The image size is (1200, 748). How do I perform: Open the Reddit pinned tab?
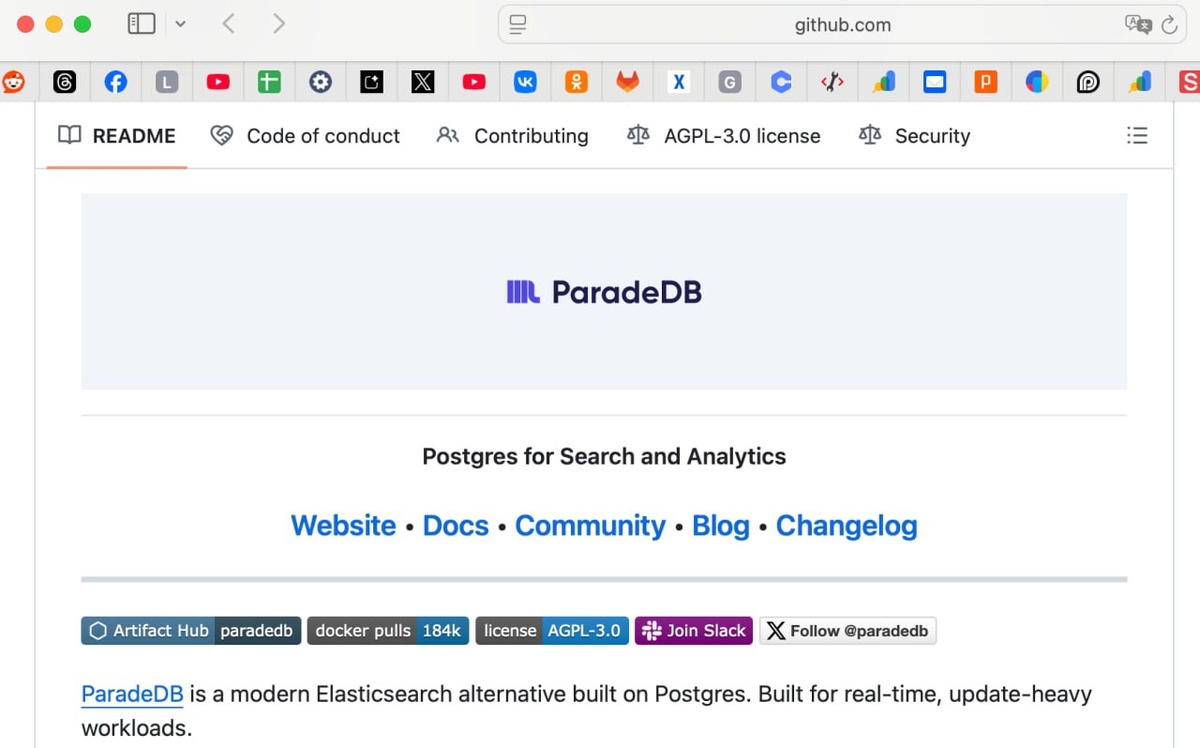(x=13, y=82)
